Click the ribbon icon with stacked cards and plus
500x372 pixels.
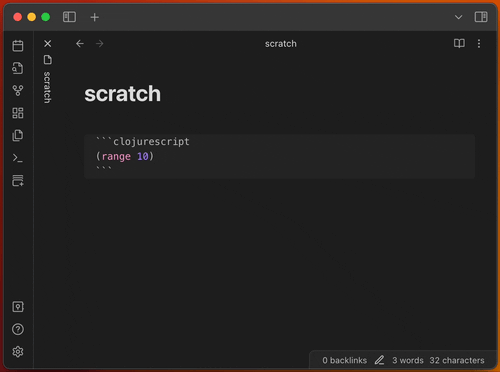click(18, 180)
